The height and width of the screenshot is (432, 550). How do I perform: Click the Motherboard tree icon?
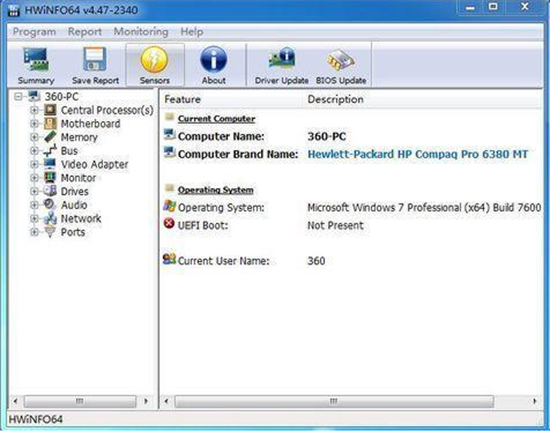point(50,123)
